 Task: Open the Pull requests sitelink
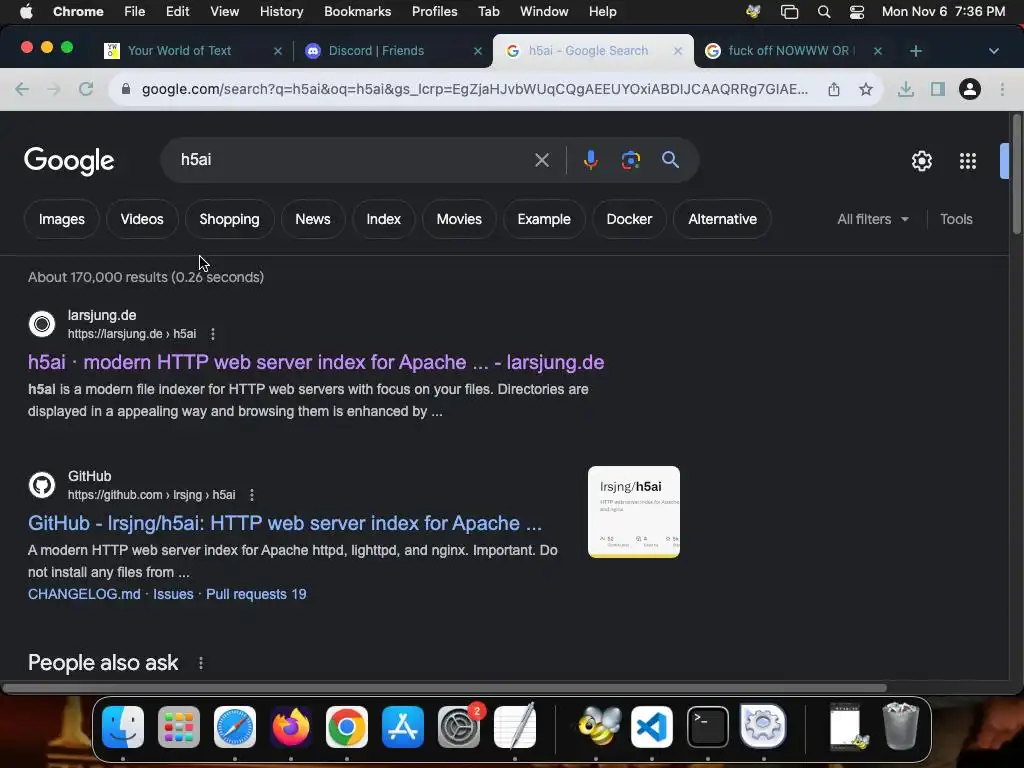coord(256,594)
